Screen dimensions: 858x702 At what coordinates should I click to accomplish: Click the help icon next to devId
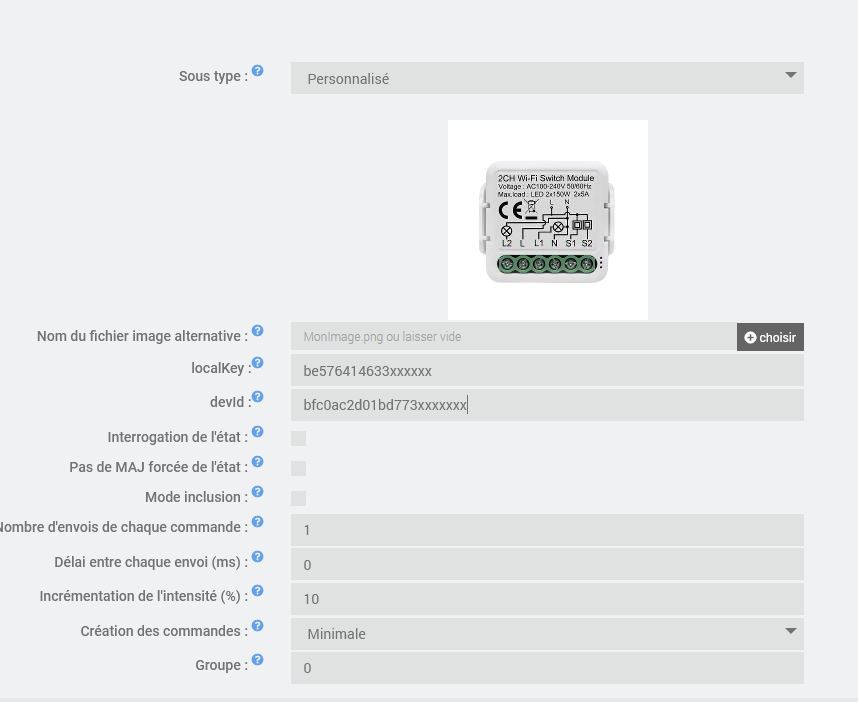(257, 397)
